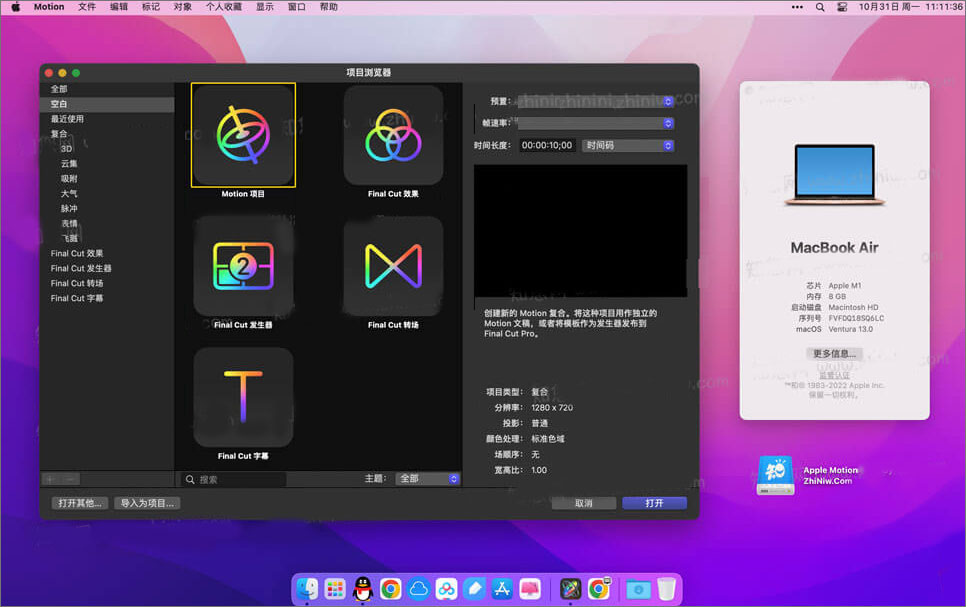The image size is (966, 607).
Task: Open the 文件 menu
Action: pos(87,7)
